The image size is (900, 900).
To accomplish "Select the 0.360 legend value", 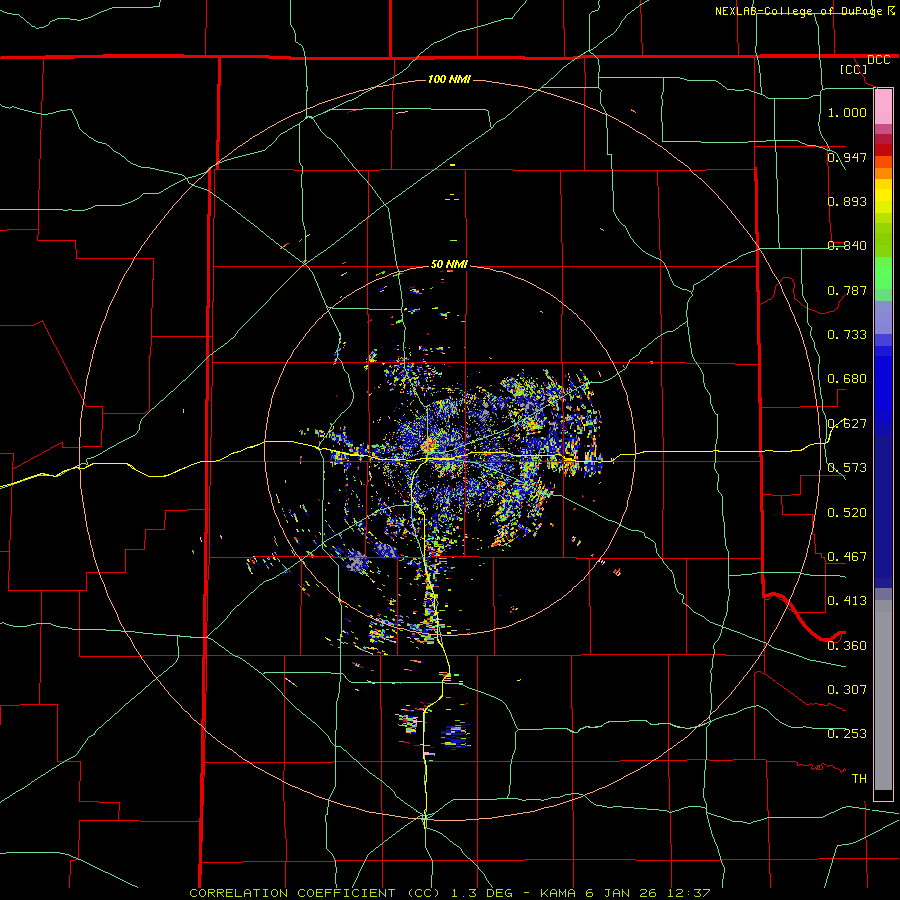I will tap(847, 646).
